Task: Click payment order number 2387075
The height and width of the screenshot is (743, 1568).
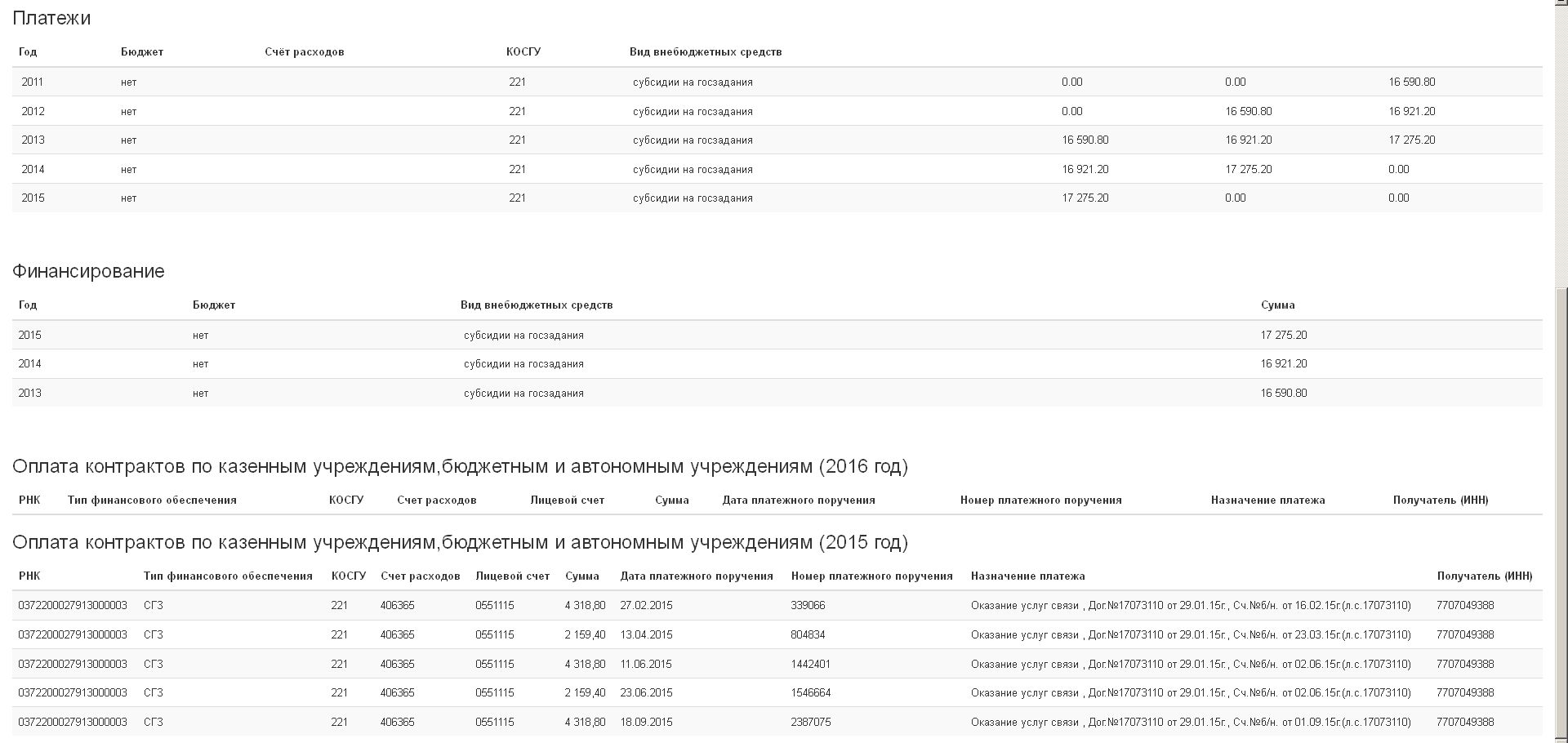Action: [811, 722]
